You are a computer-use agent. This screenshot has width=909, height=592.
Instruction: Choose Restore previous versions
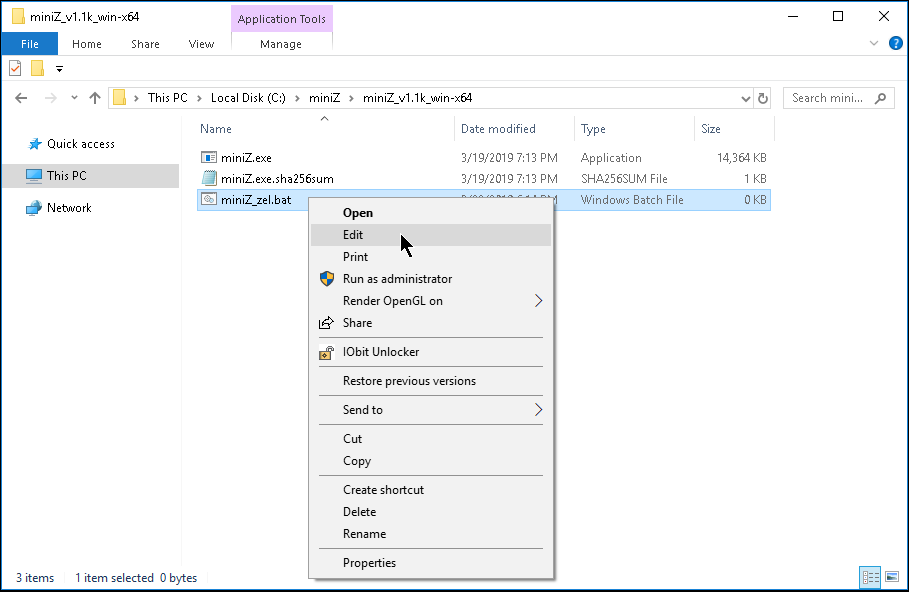point(431,381)
